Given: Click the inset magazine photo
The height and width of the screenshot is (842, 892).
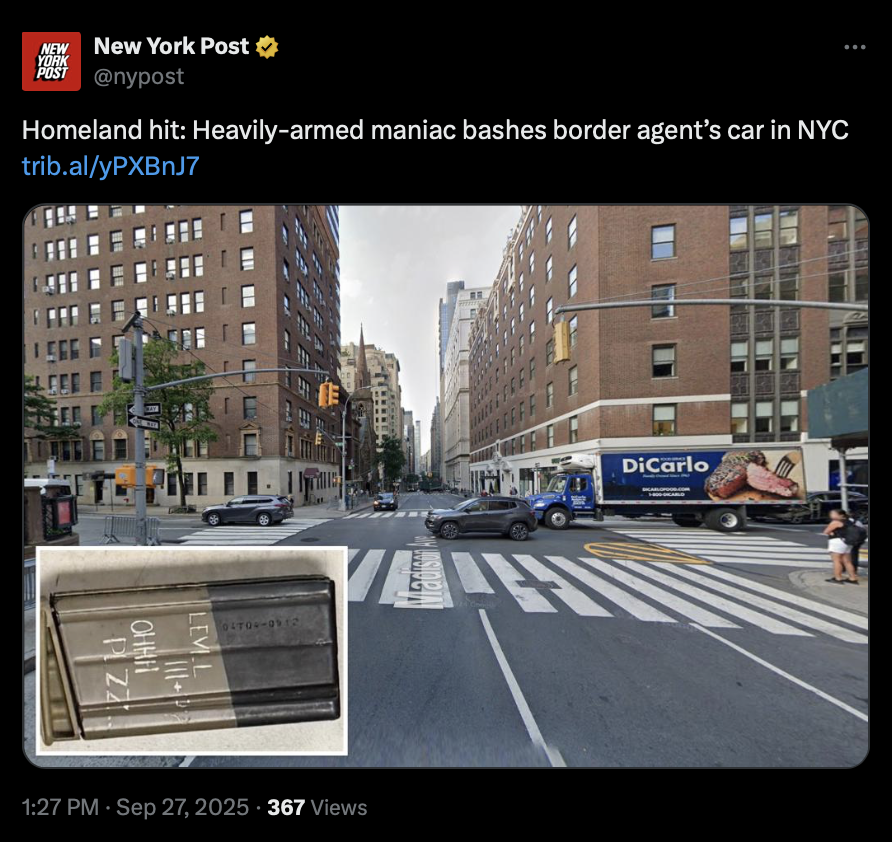Looking at the screenshot, I should point(192,651).
